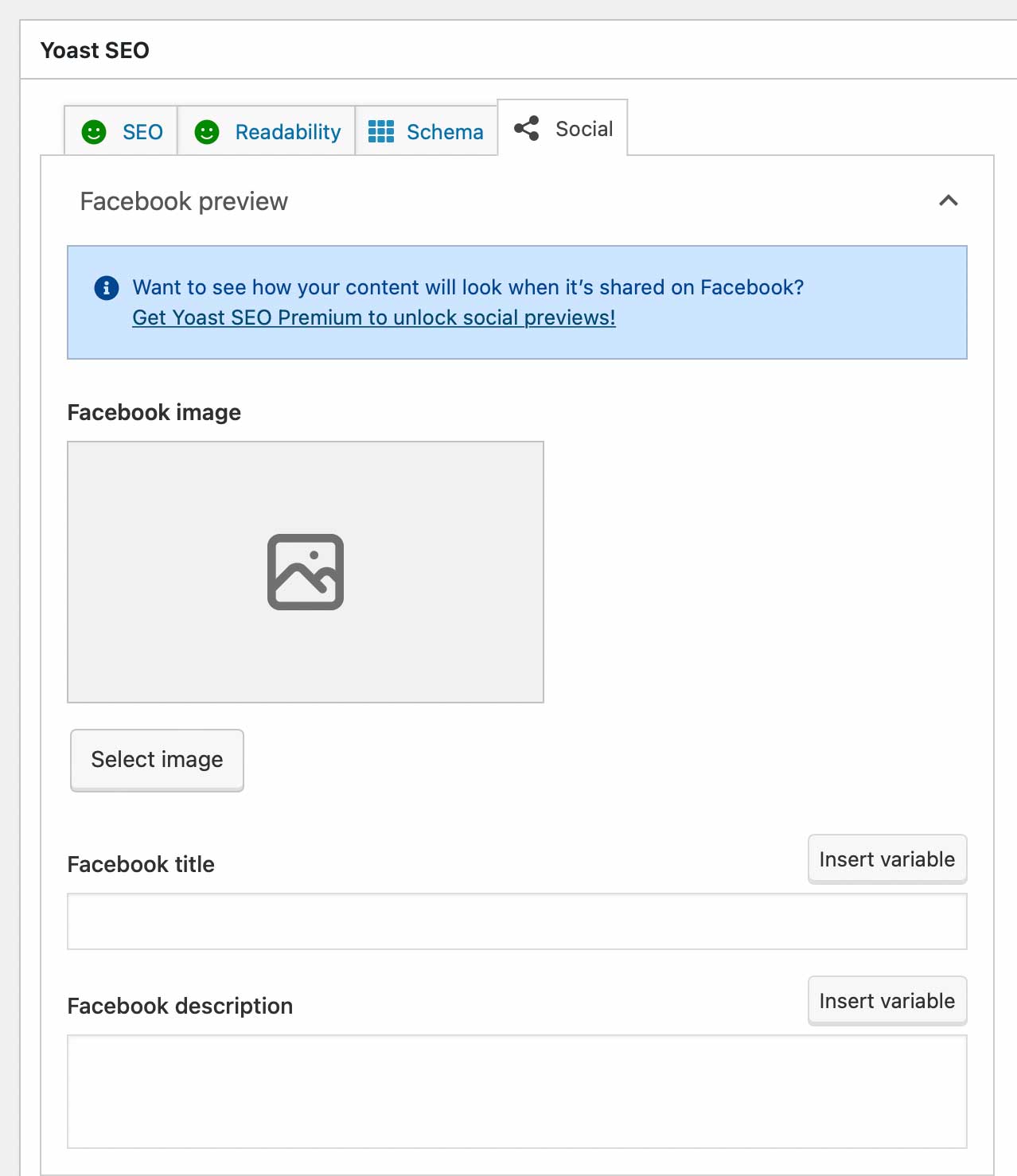This screenshot has width=1017, height=1176.
Task: Click Insert variable next to Facebook description
Action: click(886, 1000)
